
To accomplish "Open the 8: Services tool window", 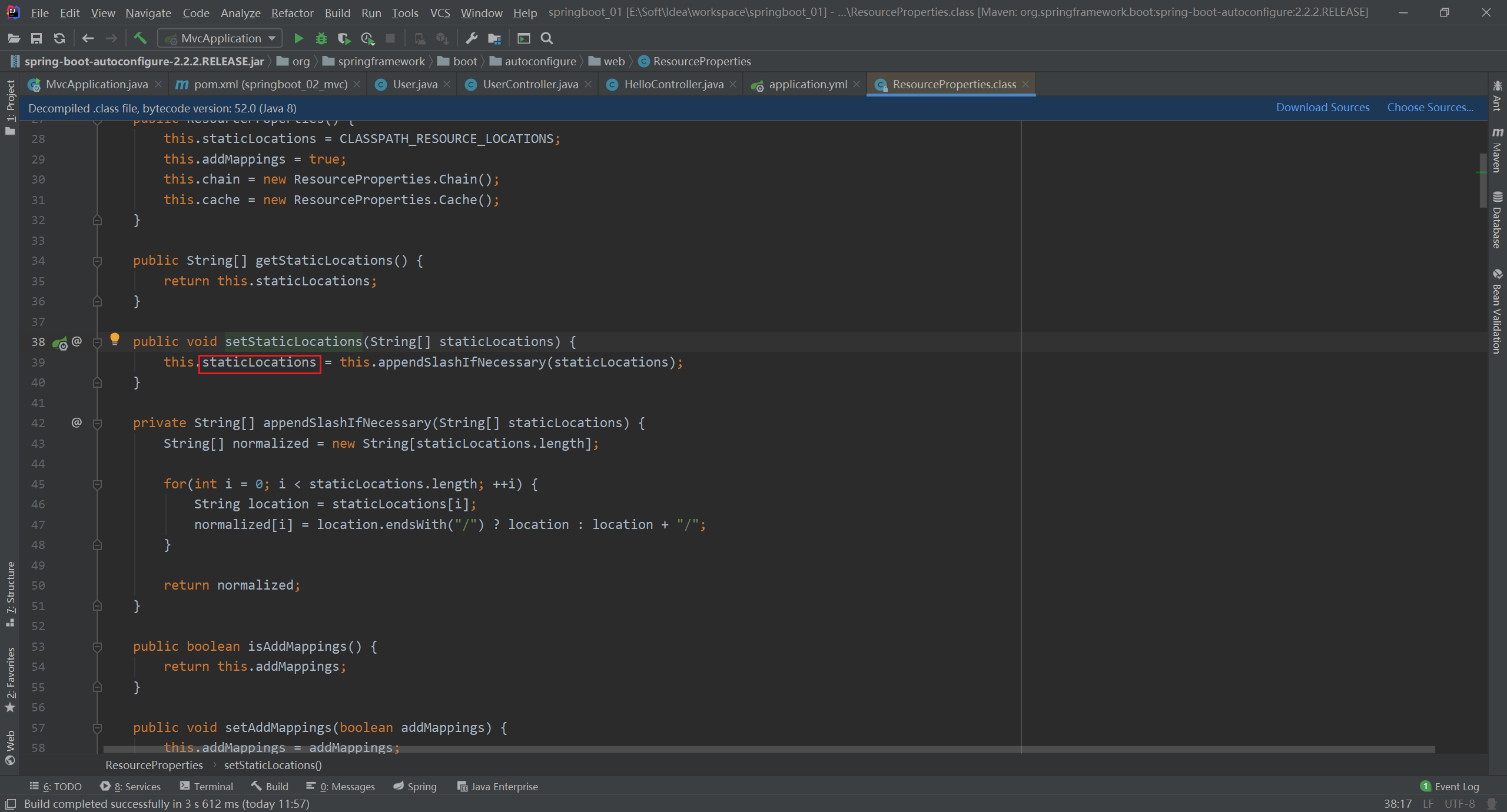I will [130, 786].
